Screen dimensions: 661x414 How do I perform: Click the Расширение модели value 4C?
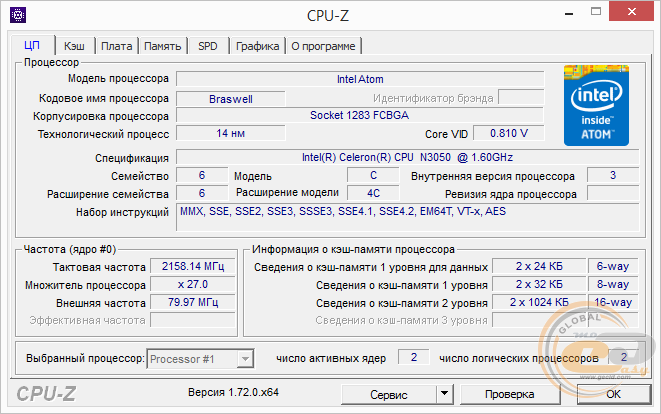(373, 193)
